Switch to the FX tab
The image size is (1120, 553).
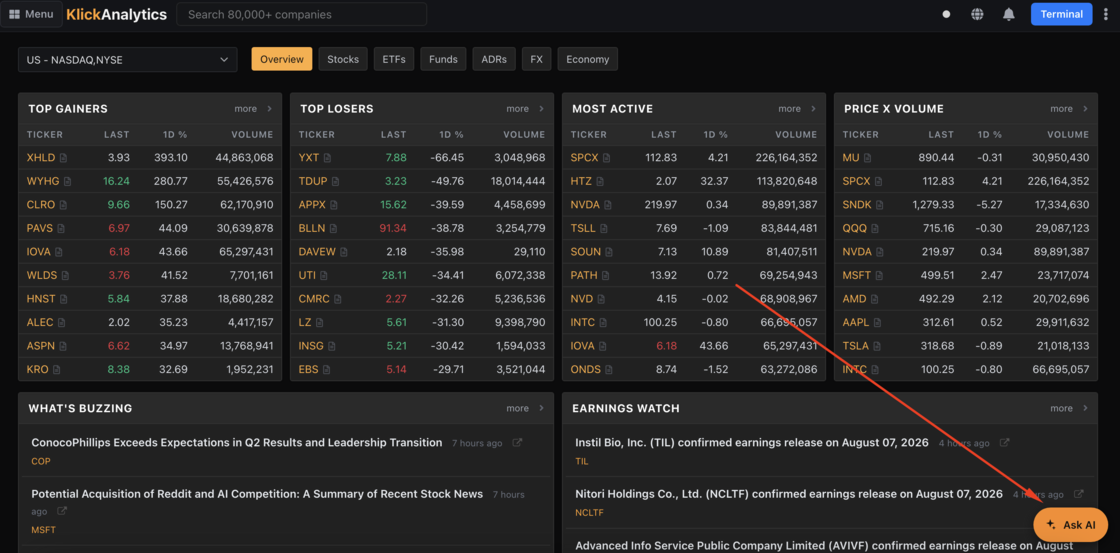click(536, 59)
